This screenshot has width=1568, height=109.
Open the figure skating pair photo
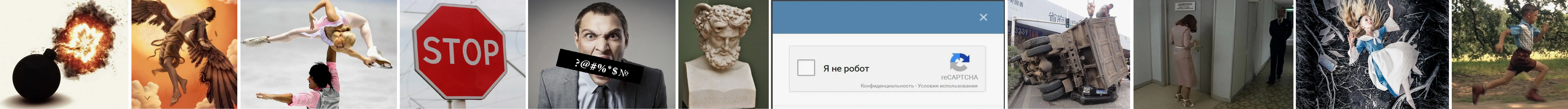pos(318,54)
